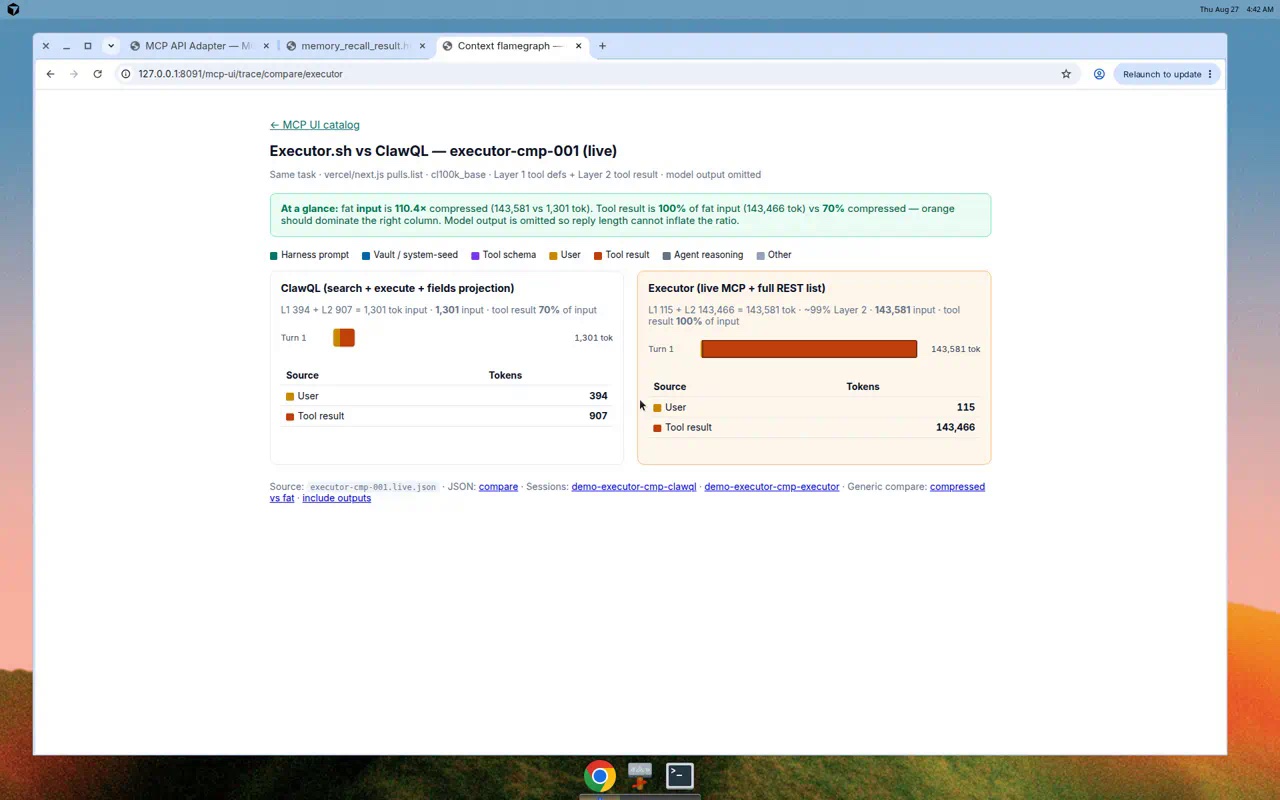The height and width of the screenshot is (800, 1280).
Task: Bookmark this page with the star icon
Action: (1066, 74)
